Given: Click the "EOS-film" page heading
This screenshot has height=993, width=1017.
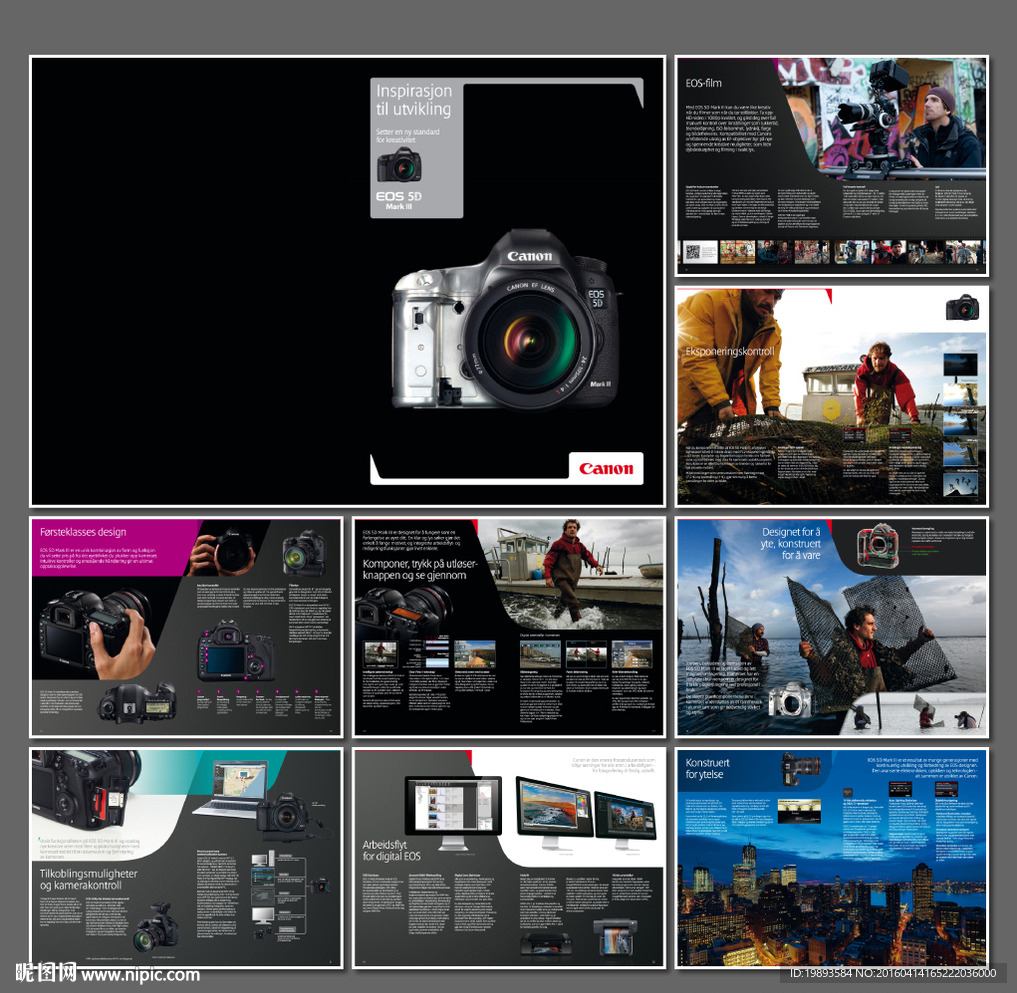Looking at the screenshot, I should point(703,83).
